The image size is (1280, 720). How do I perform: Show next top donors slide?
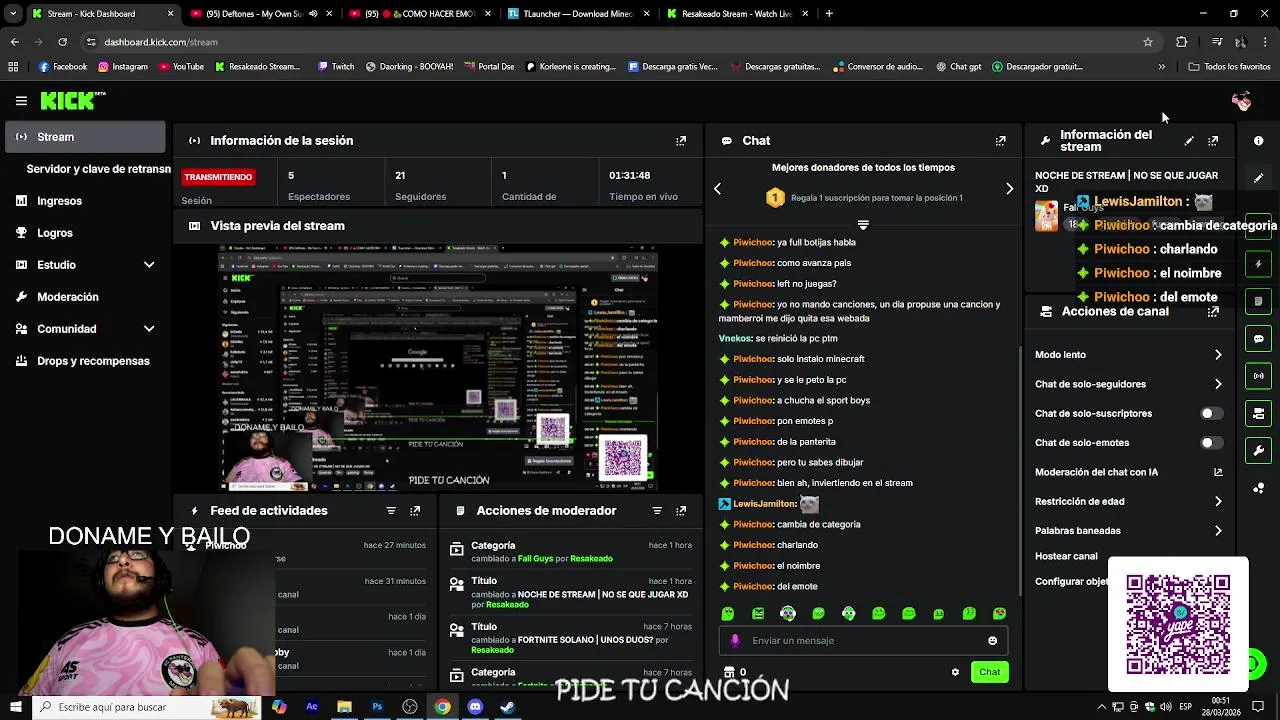[1009, 188]
